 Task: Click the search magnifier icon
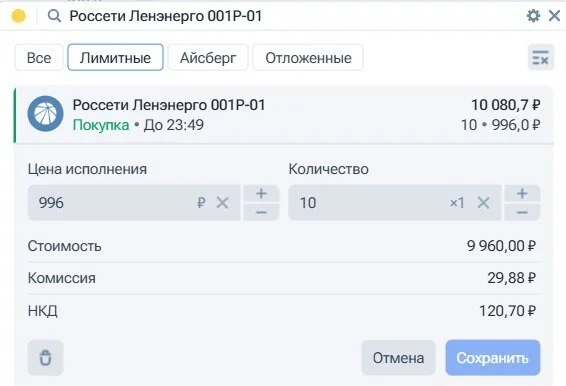tap(55, 16)
